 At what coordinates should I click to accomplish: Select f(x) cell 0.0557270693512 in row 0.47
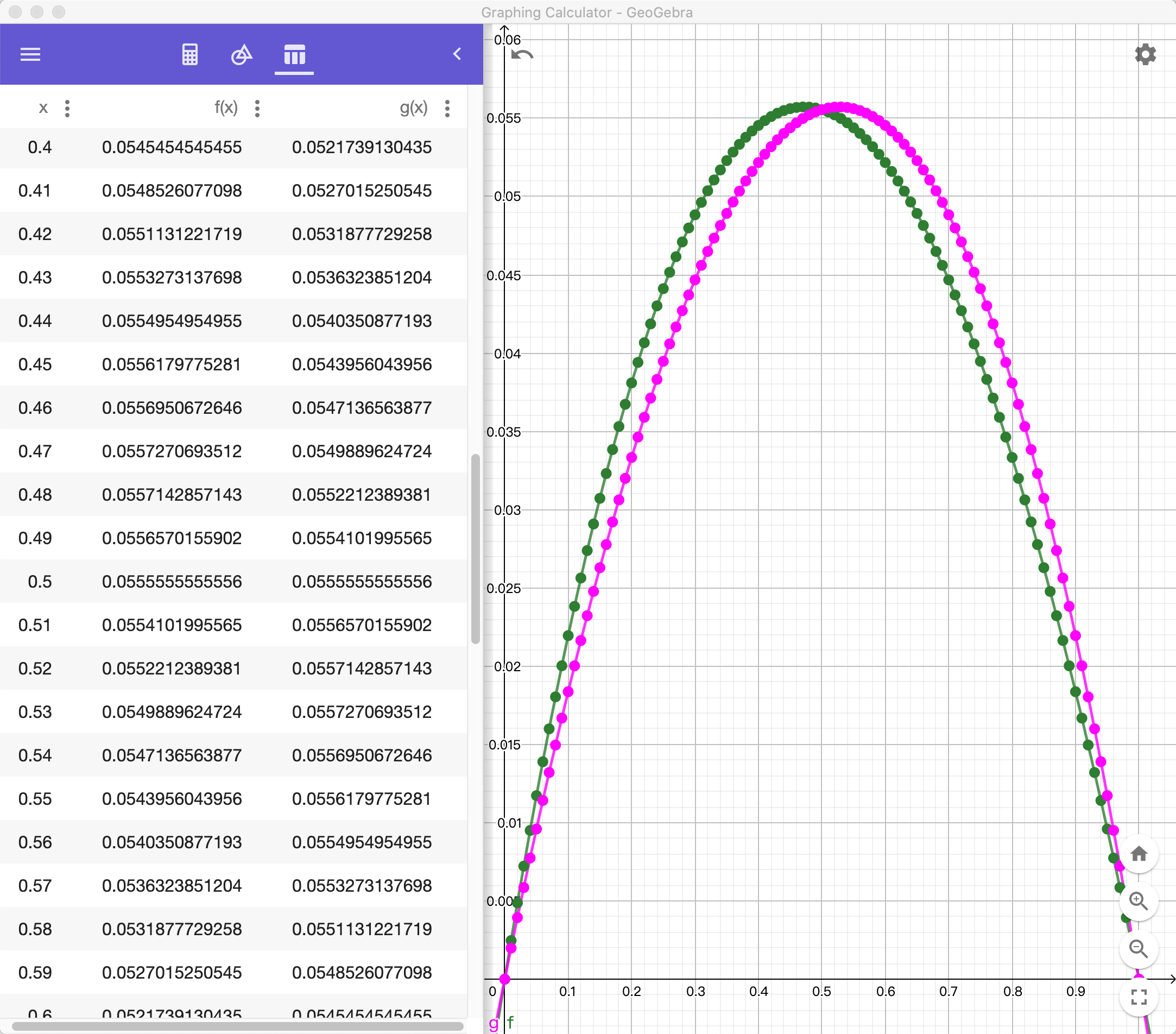click(x=172, y=451)
